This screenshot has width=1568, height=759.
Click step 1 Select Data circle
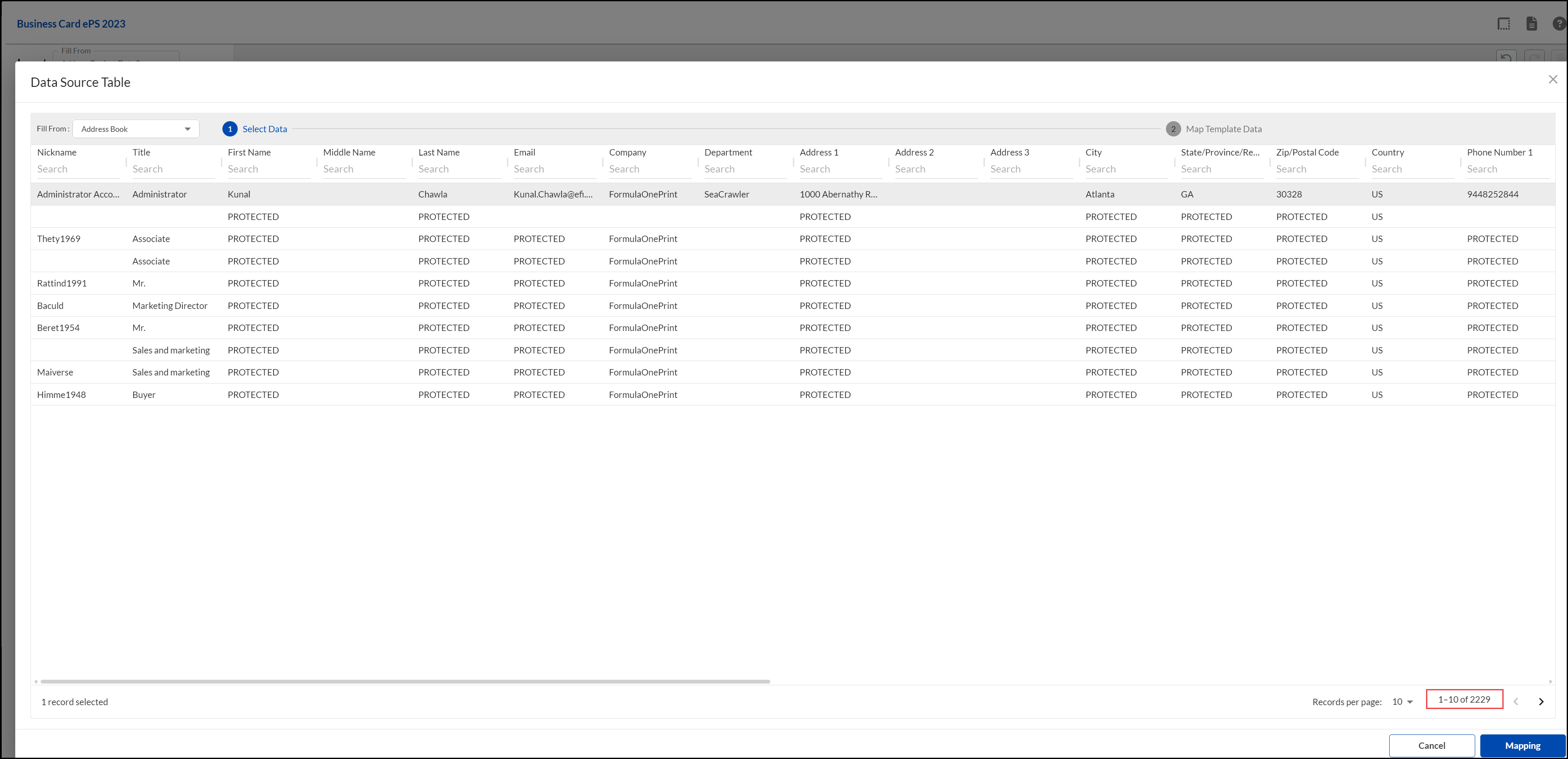[230, 129]
